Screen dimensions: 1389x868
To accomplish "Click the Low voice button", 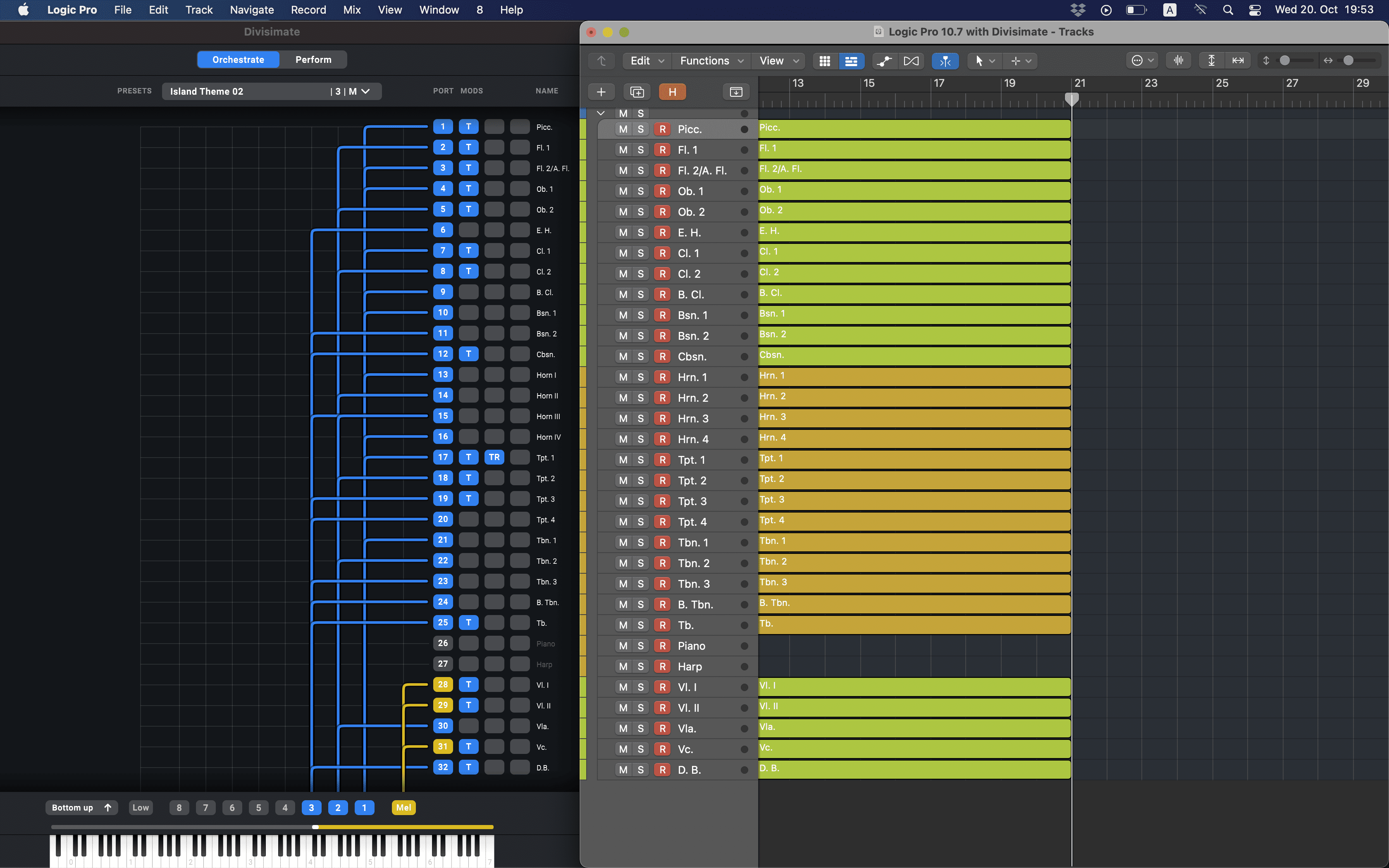I will 141,808.
